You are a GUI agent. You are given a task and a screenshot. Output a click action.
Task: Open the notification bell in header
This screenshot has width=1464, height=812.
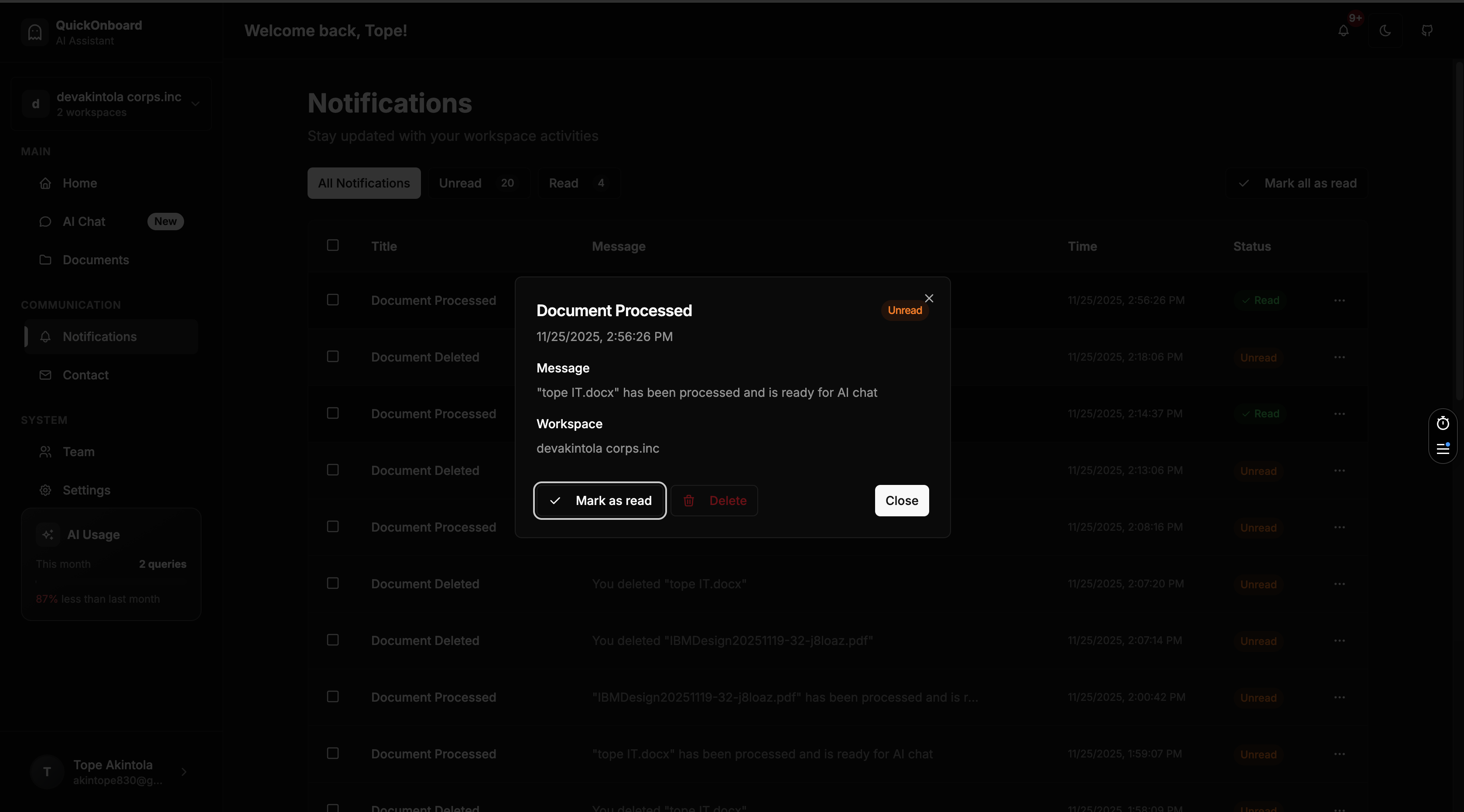coord(1343,31)
